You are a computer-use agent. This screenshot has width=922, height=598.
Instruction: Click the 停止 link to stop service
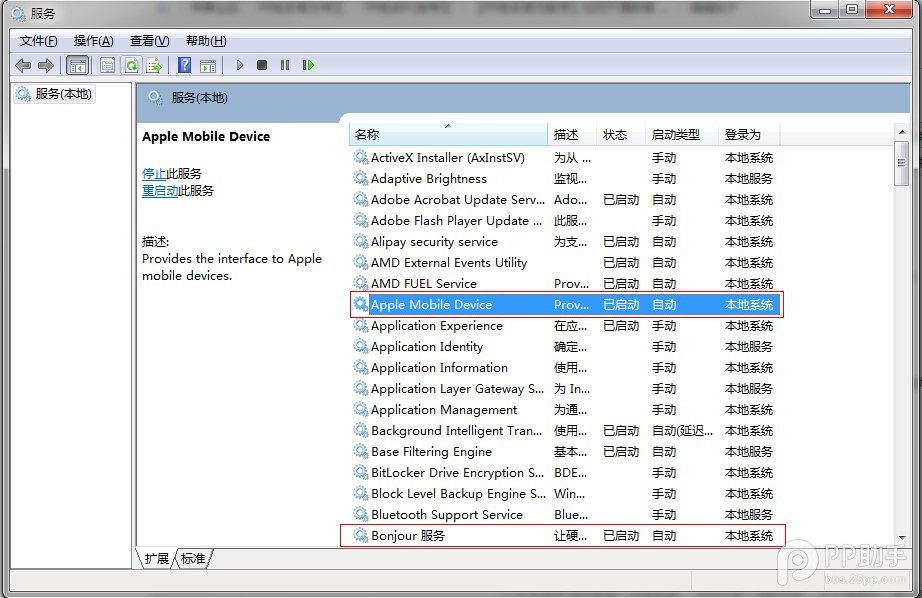pyautogui.click(x=154, y=173)
